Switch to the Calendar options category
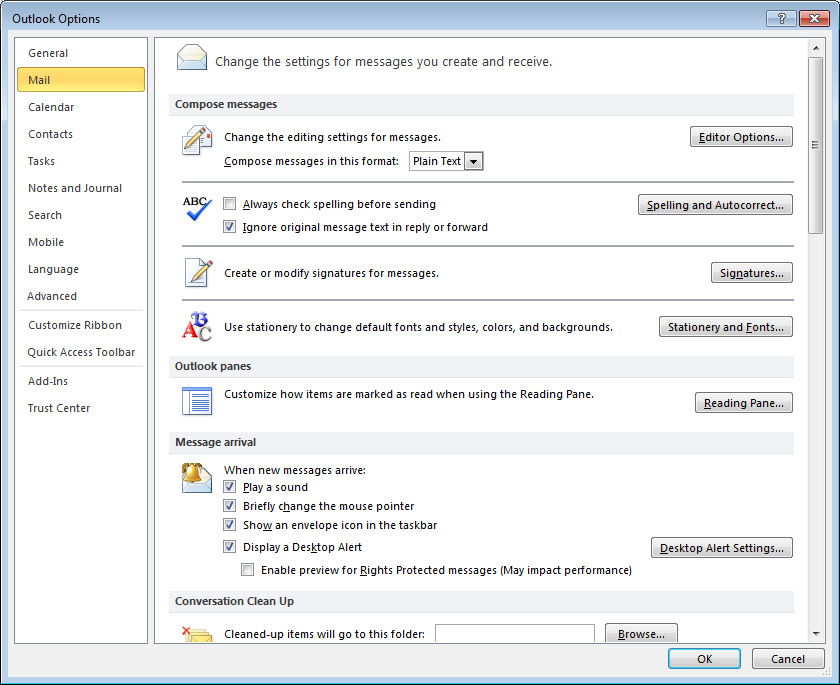 tap(81, 107)
